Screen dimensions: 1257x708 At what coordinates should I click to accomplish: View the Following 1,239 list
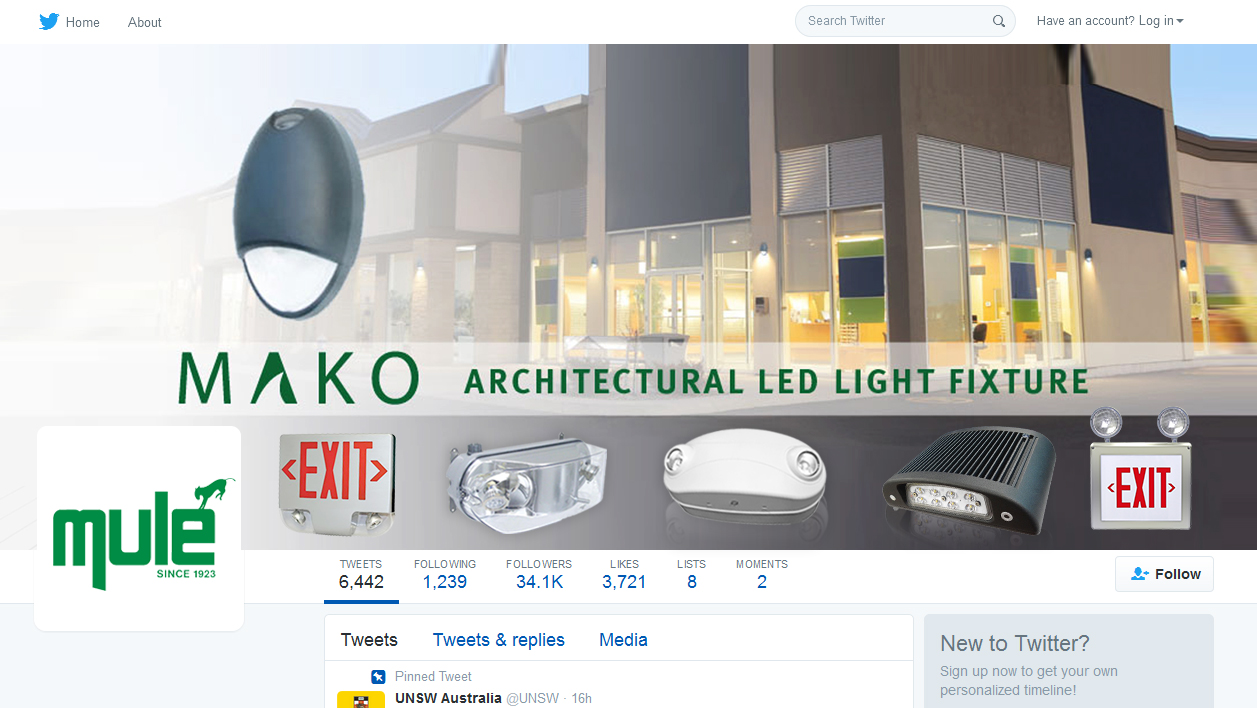(x=445, y=575)
